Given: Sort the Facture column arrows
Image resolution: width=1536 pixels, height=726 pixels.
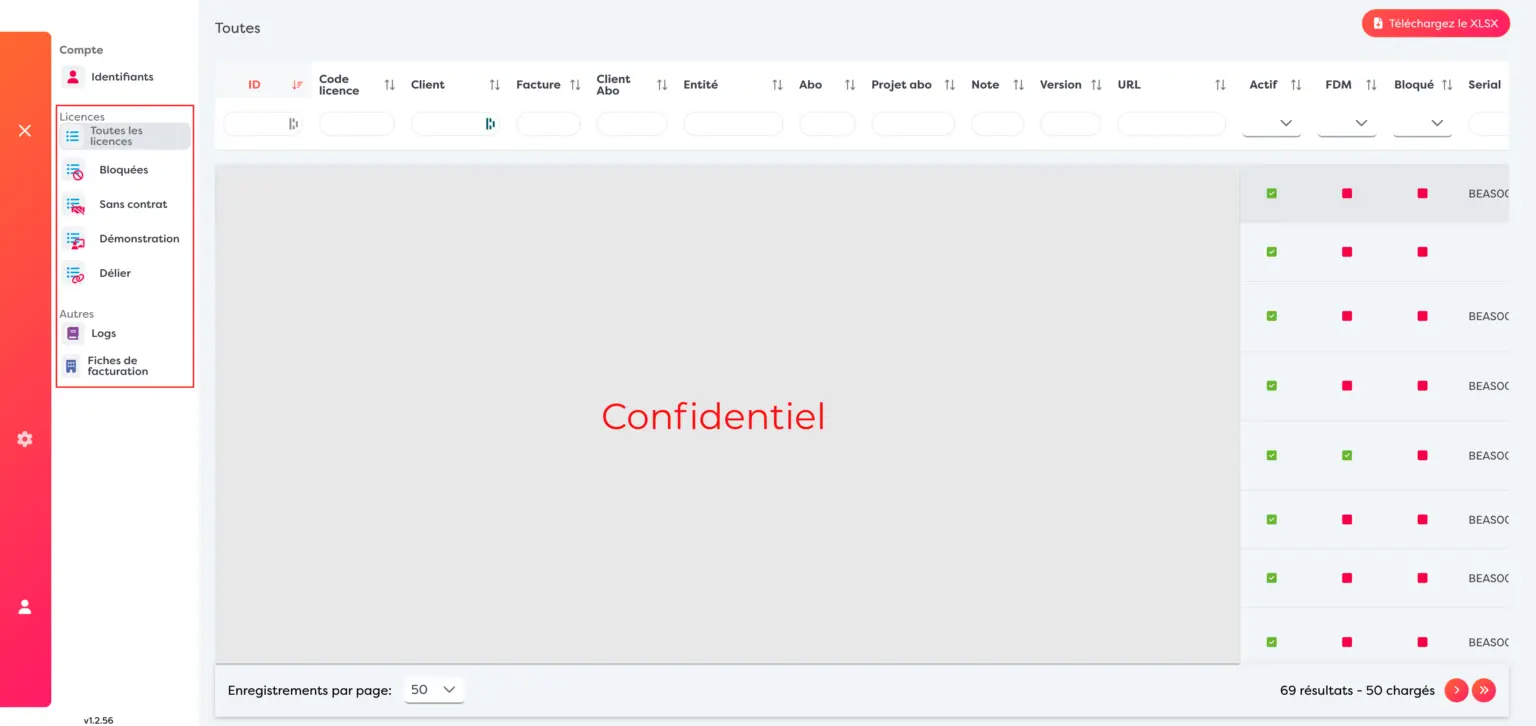Looking at the screenshot, I should click(575, 85).
